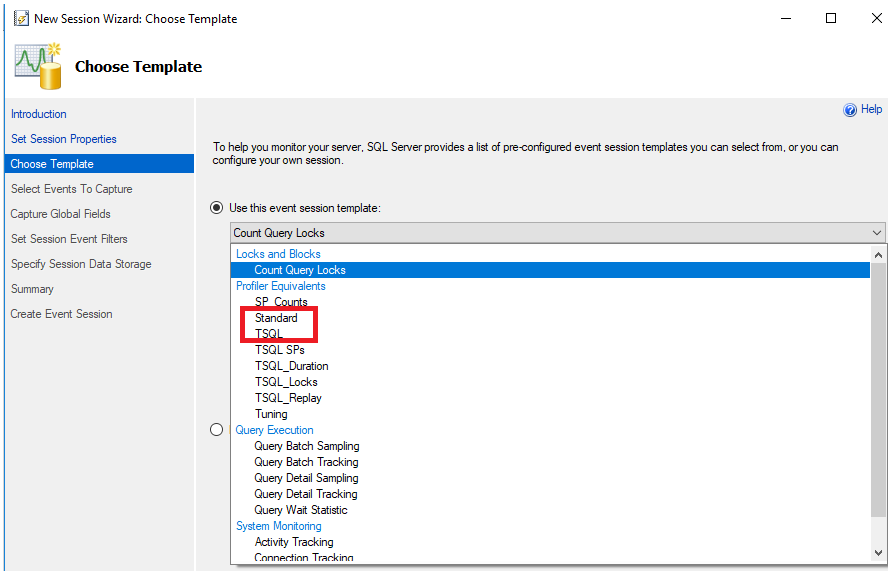Click the scroll down arrow of the template list
This screenshot has height=571, width=893.
coord(878,552)
